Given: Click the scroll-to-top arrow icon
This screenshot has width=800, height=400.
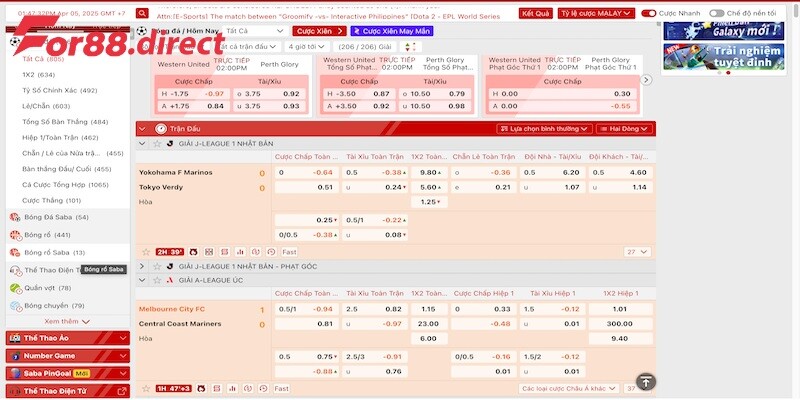Looking at the screenshot, I should [646, 382].
